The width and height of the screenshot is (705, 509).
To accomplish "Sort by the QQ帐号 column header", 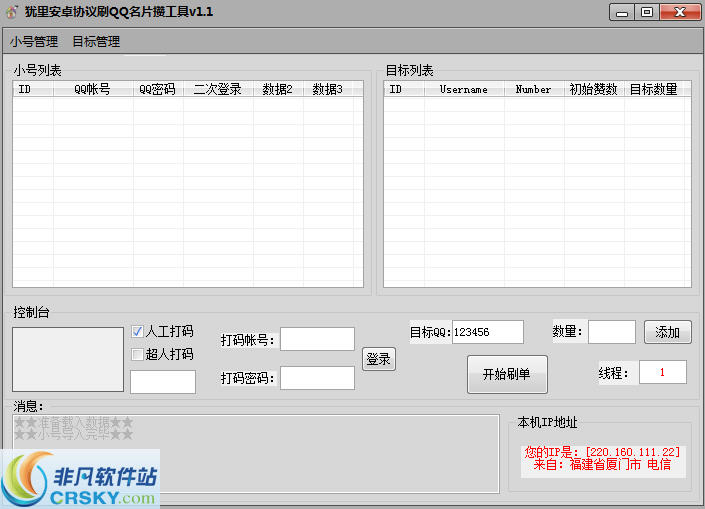I will (x=92, y=89).
